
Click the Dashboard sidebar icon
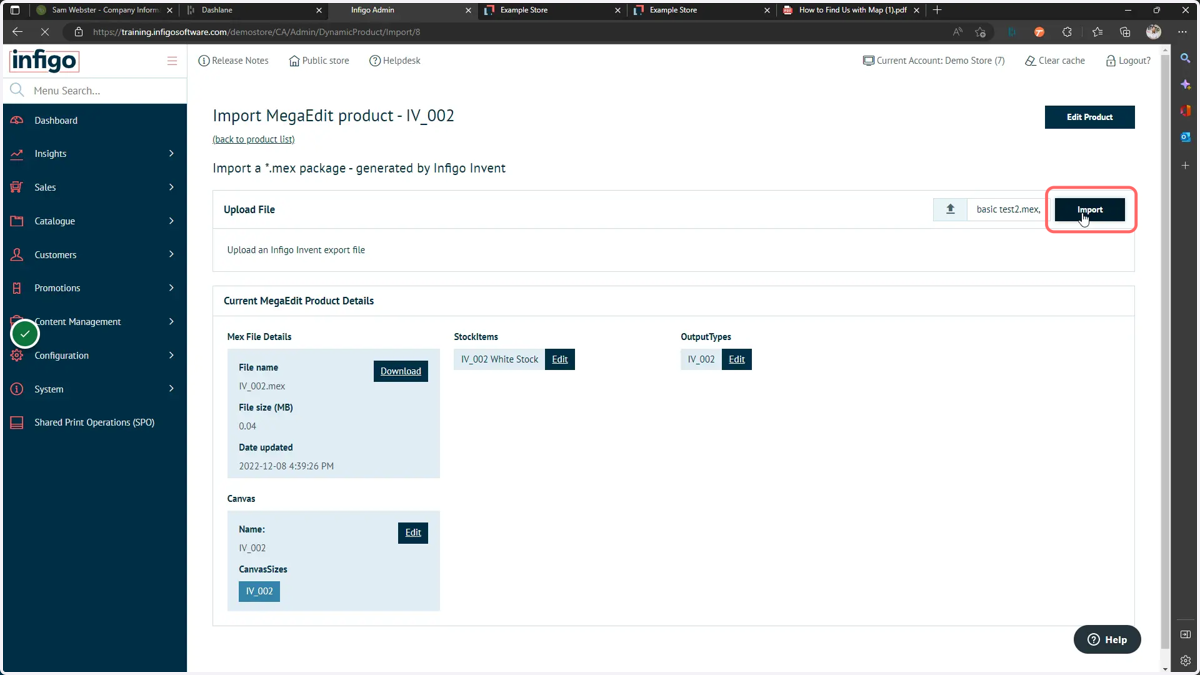click(x=17, y=120)
